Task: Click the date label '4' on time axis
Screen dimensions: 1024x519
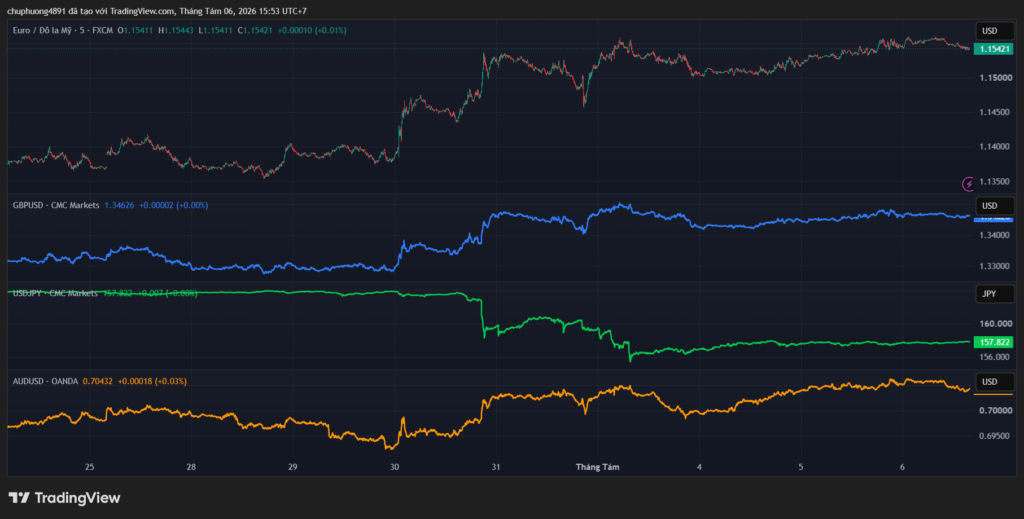Action: pos(699,467)
